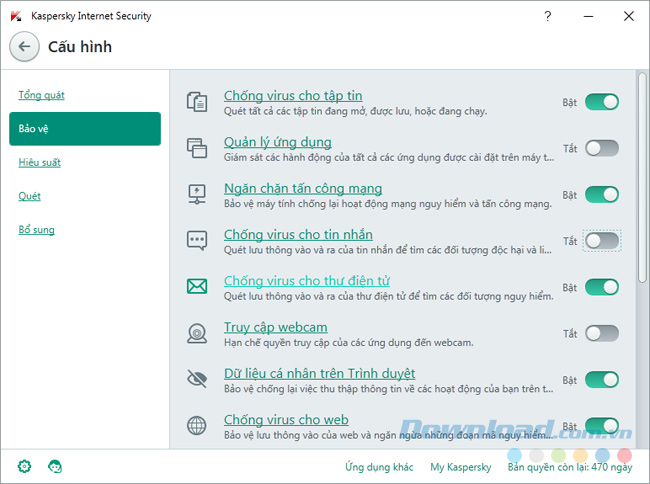The height and width of the screenshot is (484, 650).
Task: Click the crossed-out eye private browsing icon
Action: coord(196,379)
